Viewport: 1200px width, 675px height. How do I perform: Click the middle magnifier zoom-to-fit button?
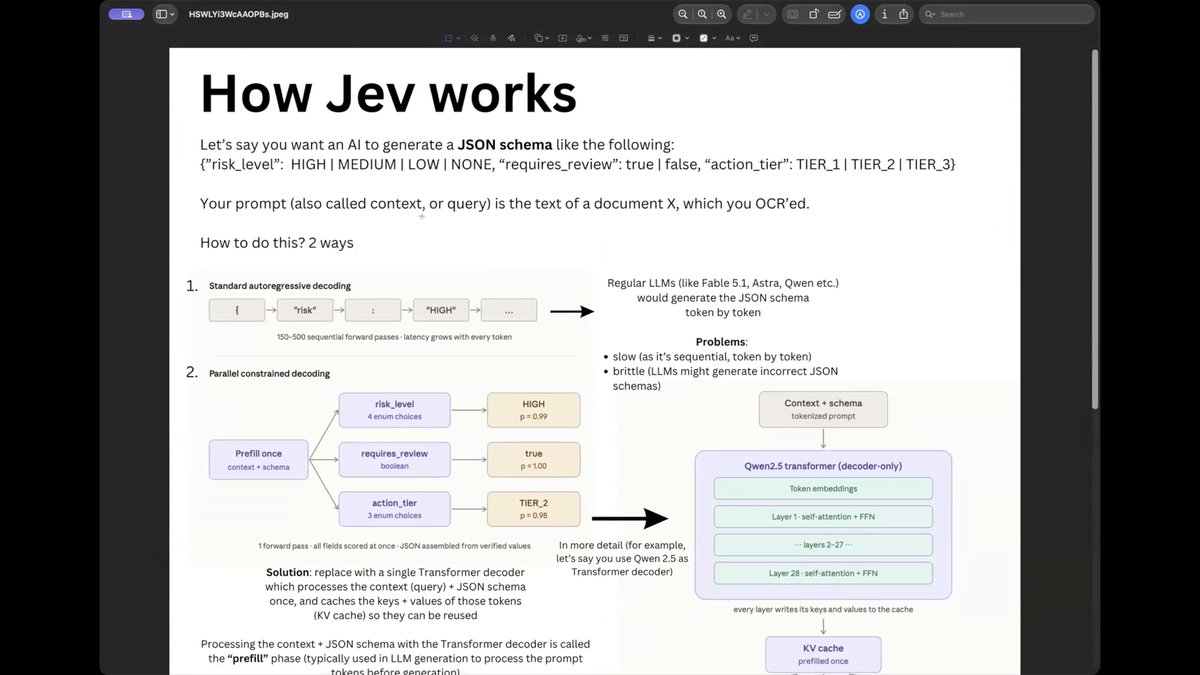pyautogui.click(x=702, y=14)
